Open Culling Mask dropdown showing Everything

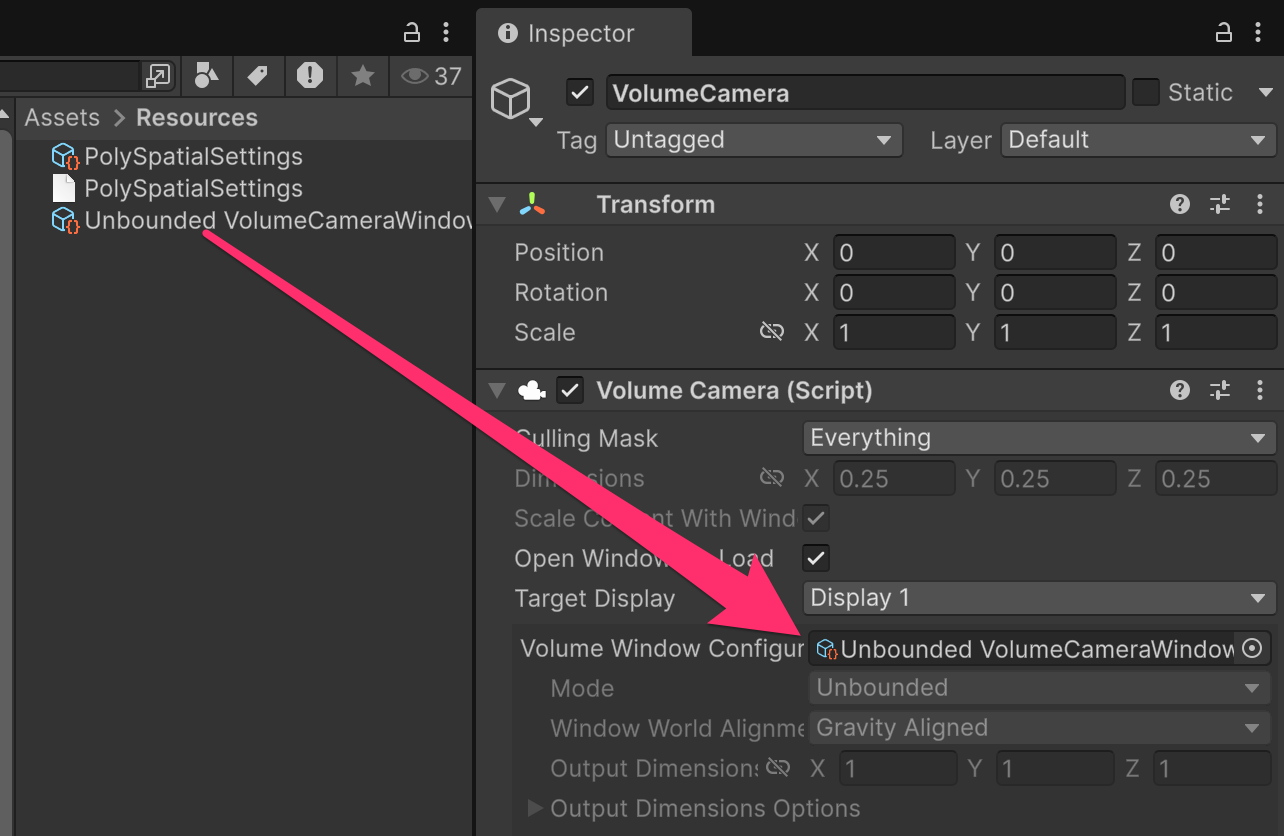coord(1039,438)
